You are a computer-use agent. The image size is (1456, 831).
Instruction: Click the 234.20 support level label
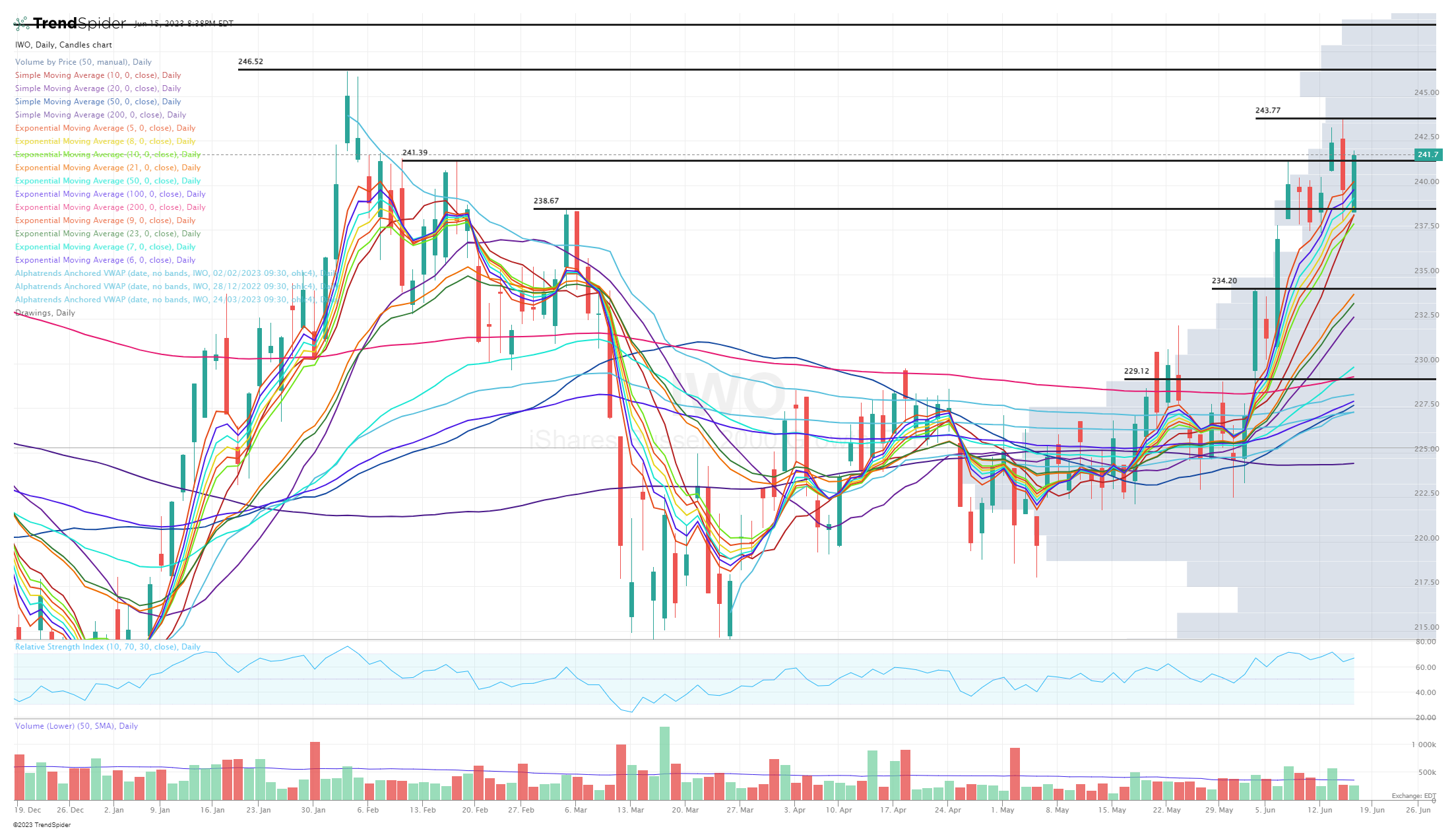click(1224, 281)
